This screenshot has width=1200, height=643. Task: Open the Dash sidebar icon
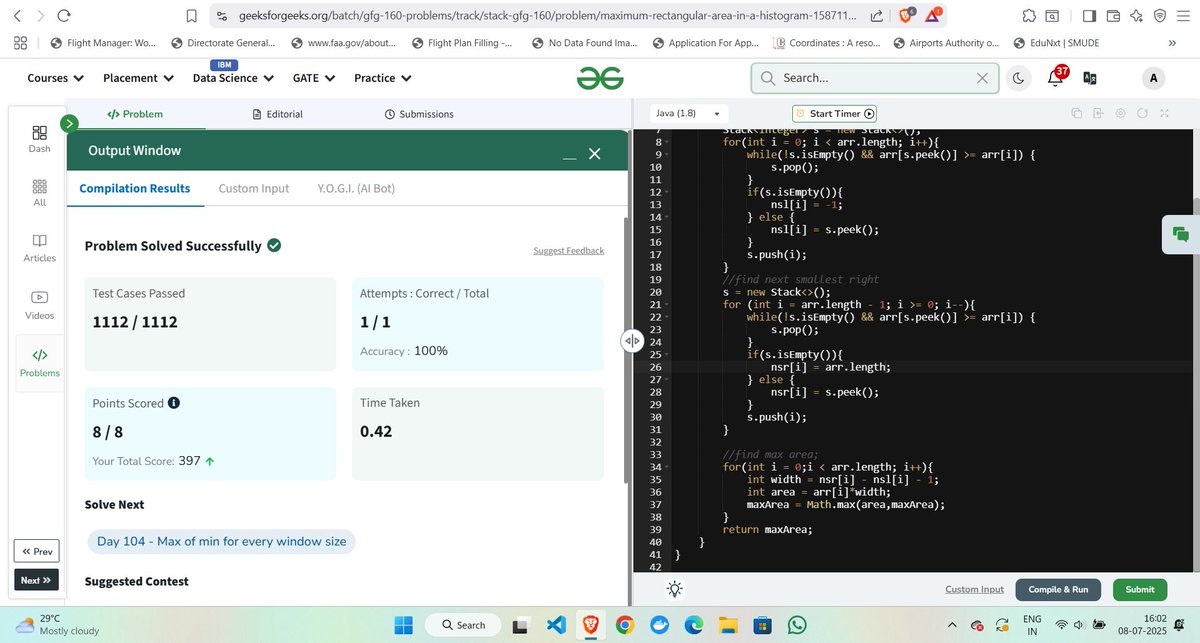pos(39,139)
